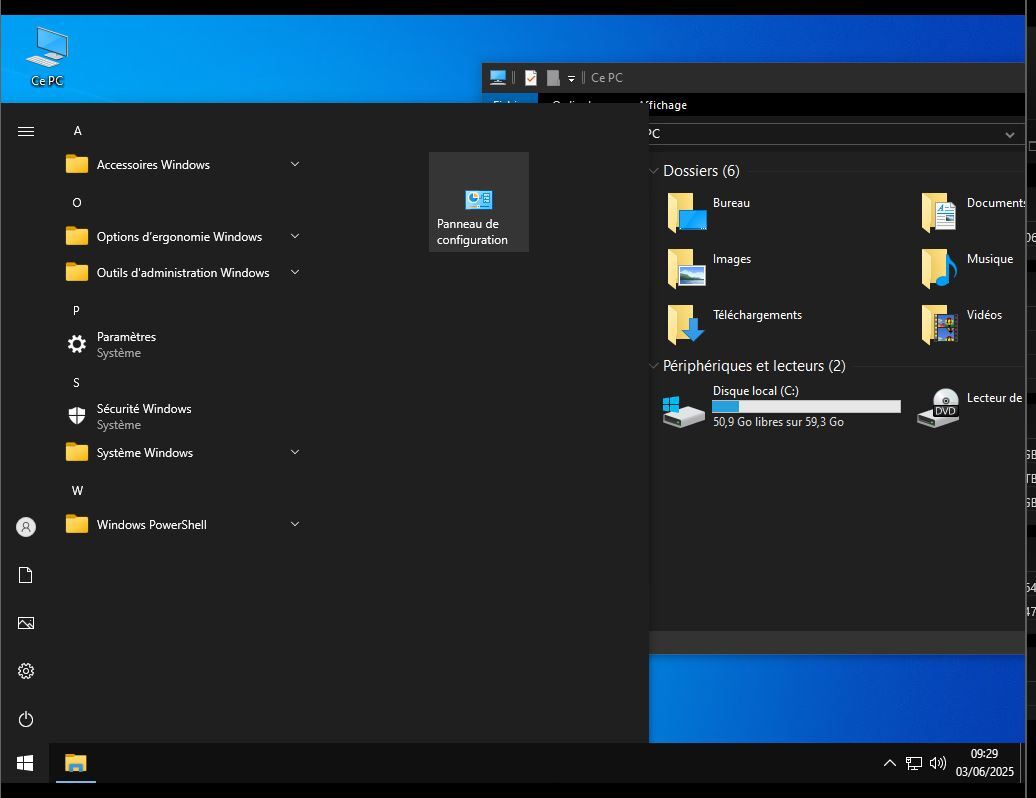The width and height of the screenshot is (1036, 798).
Task: Click the Windows Start button
Action: pos(25,763)
